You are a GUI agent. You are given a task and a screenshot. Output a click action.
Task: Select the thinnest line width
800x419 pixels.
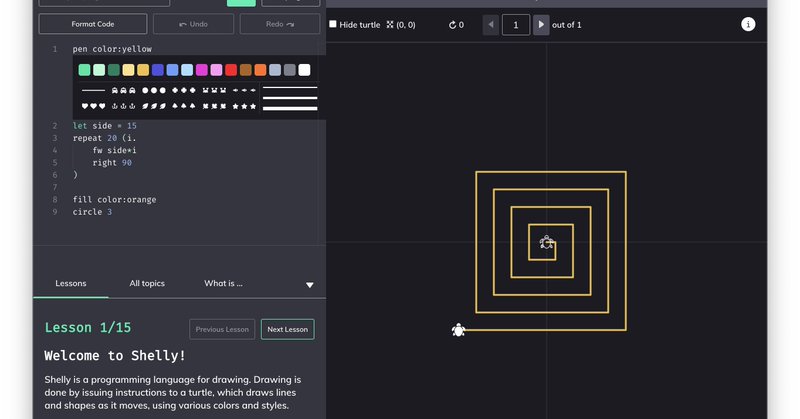click(x=290, y=88)
